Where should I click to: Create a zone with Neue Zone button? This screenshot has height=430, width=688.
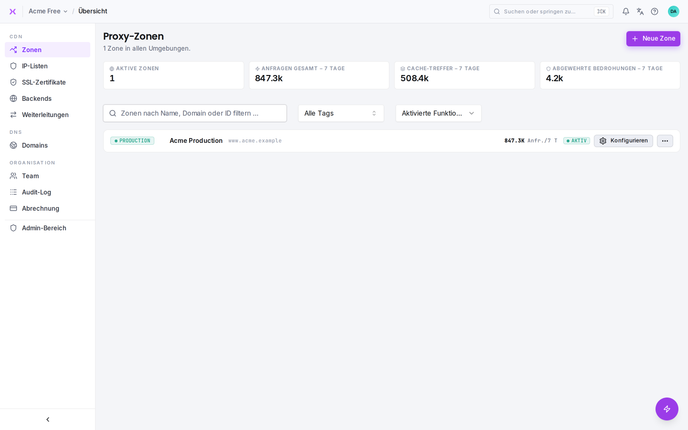[x=653, y=39]
